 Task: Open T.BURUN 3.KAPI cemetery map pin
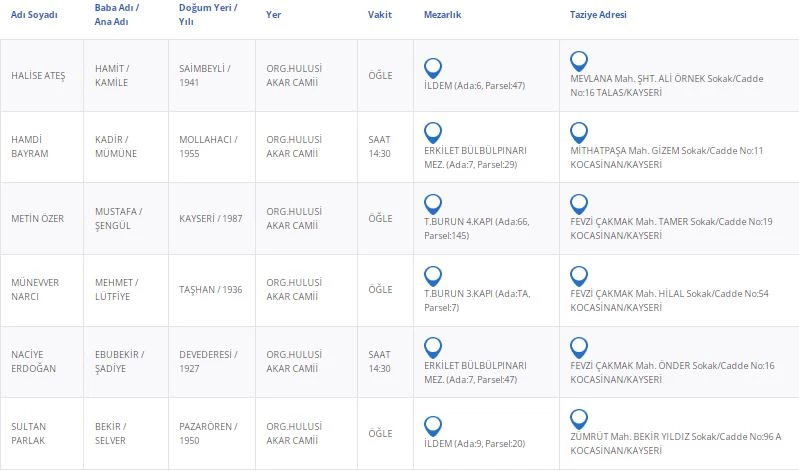433,275
